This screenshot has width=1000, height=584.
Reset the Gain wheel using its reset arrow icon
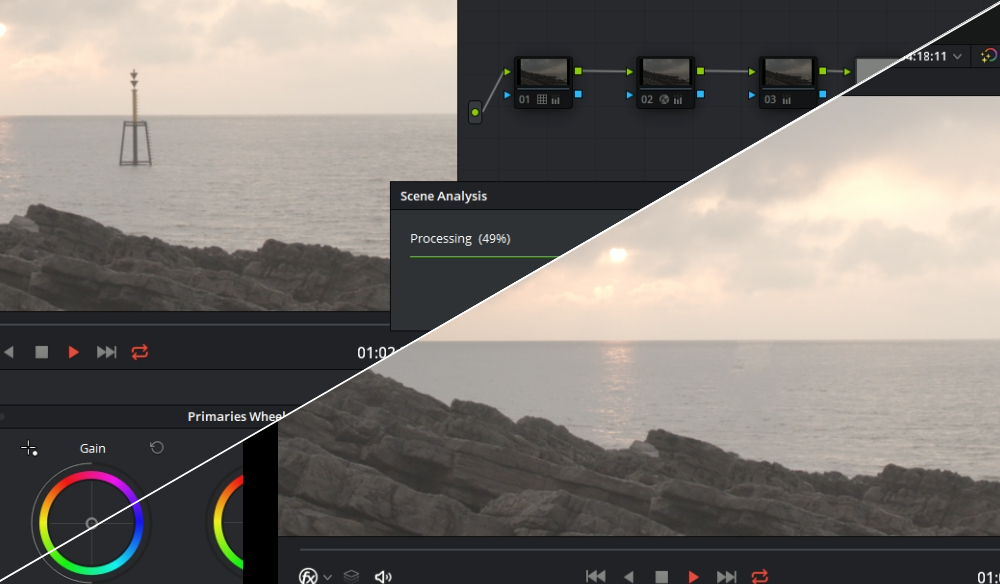tap(156, 448)
